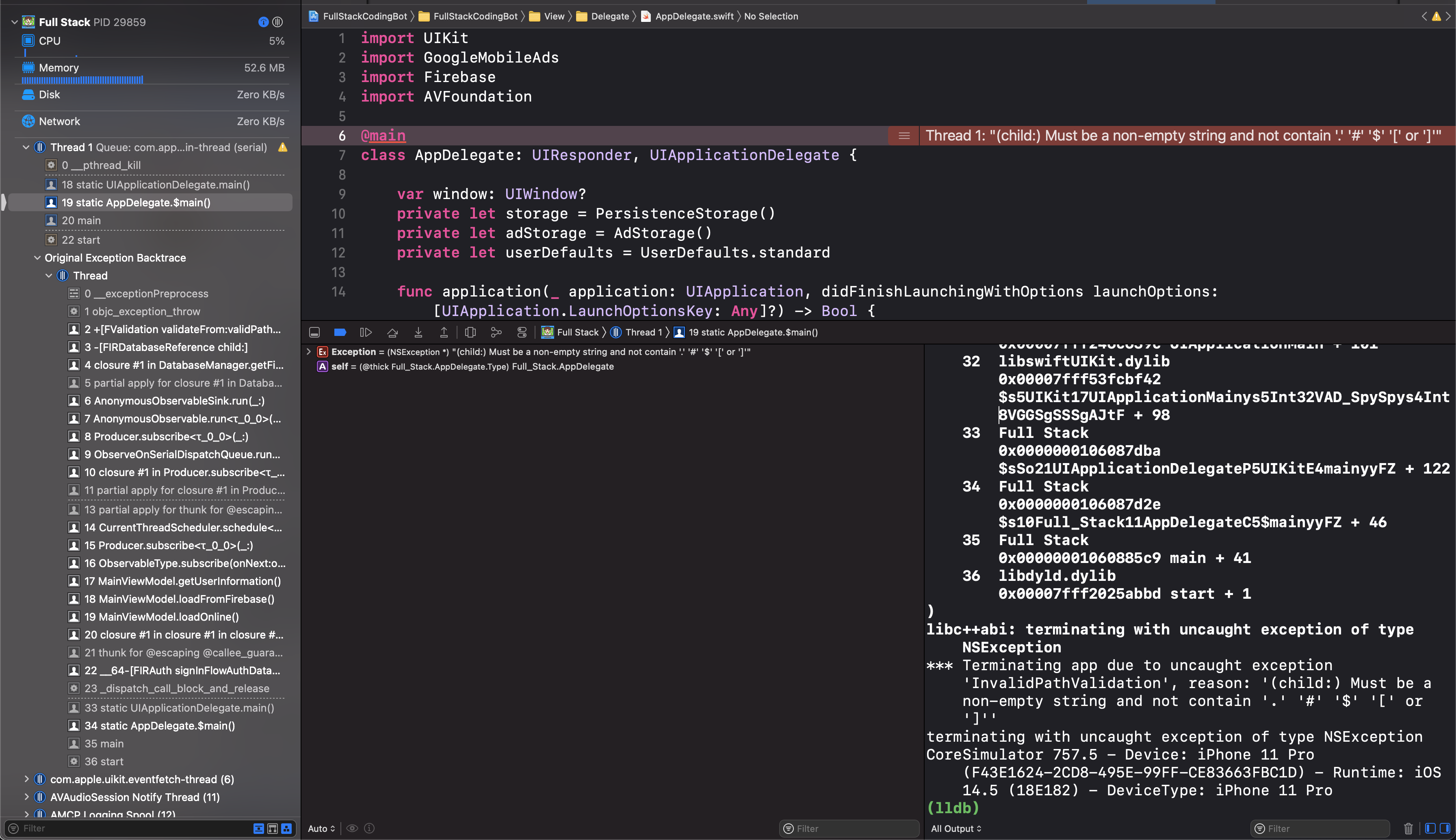Viewport: 1456px width, 840px height.
Task: Collapse the Full Stack process tree
Action: (14, 22)
